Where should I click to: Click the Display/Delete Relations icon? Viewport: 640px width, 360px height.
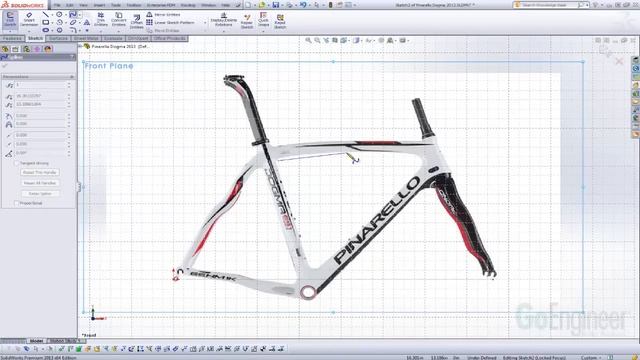pos(224,20)
